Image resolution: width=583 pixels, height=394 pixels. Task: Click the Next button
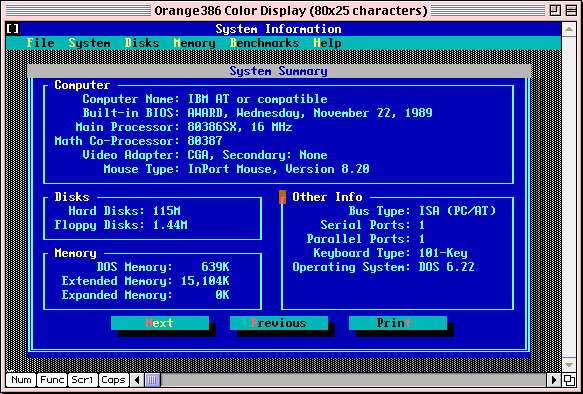160,323
